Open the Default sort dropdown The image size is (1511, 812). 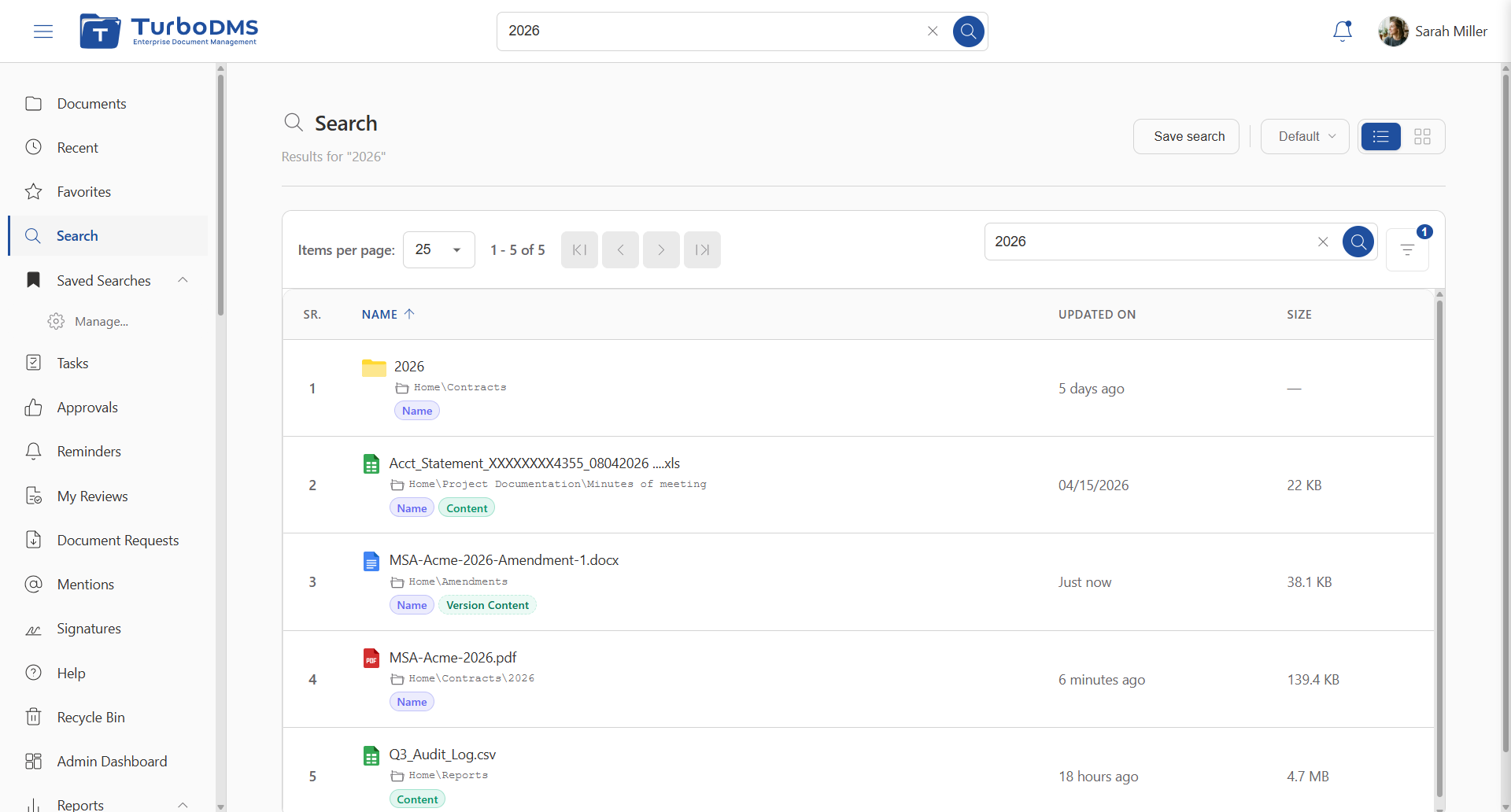pos(1305,137)
